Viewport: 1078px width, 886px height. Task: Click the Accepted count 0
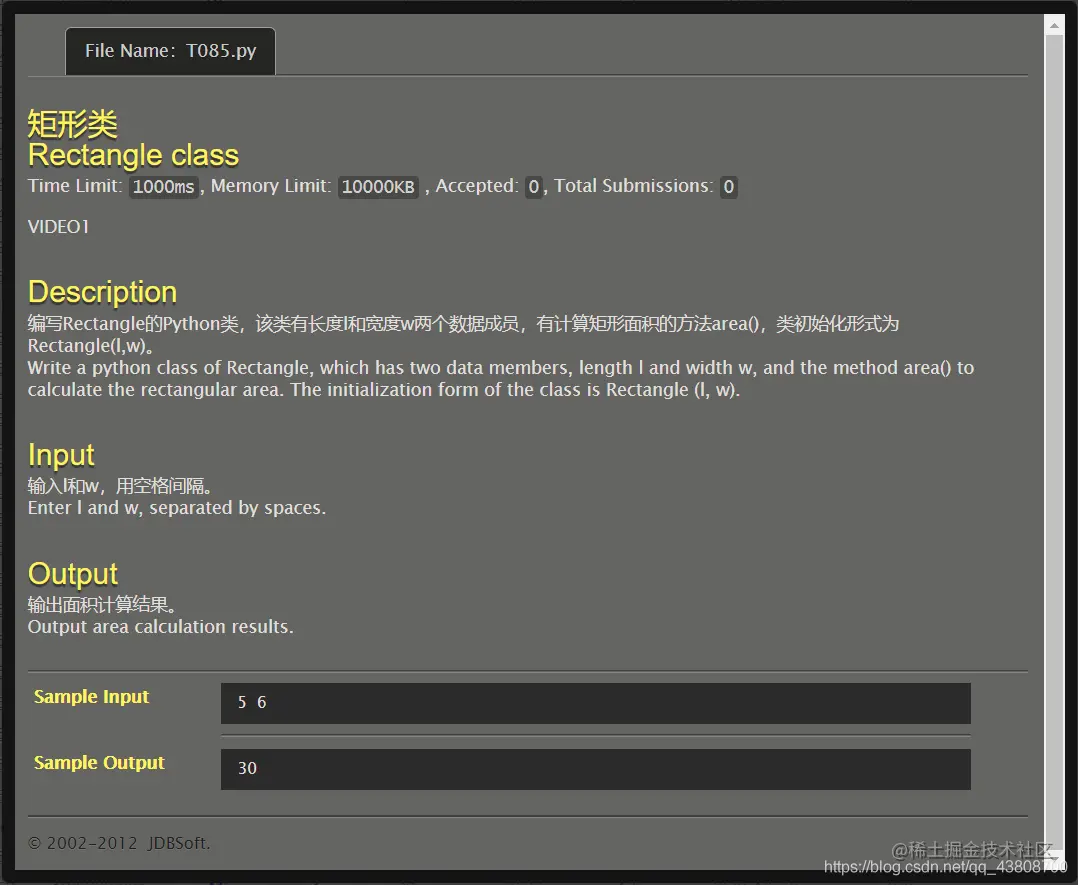click(534, 187)
